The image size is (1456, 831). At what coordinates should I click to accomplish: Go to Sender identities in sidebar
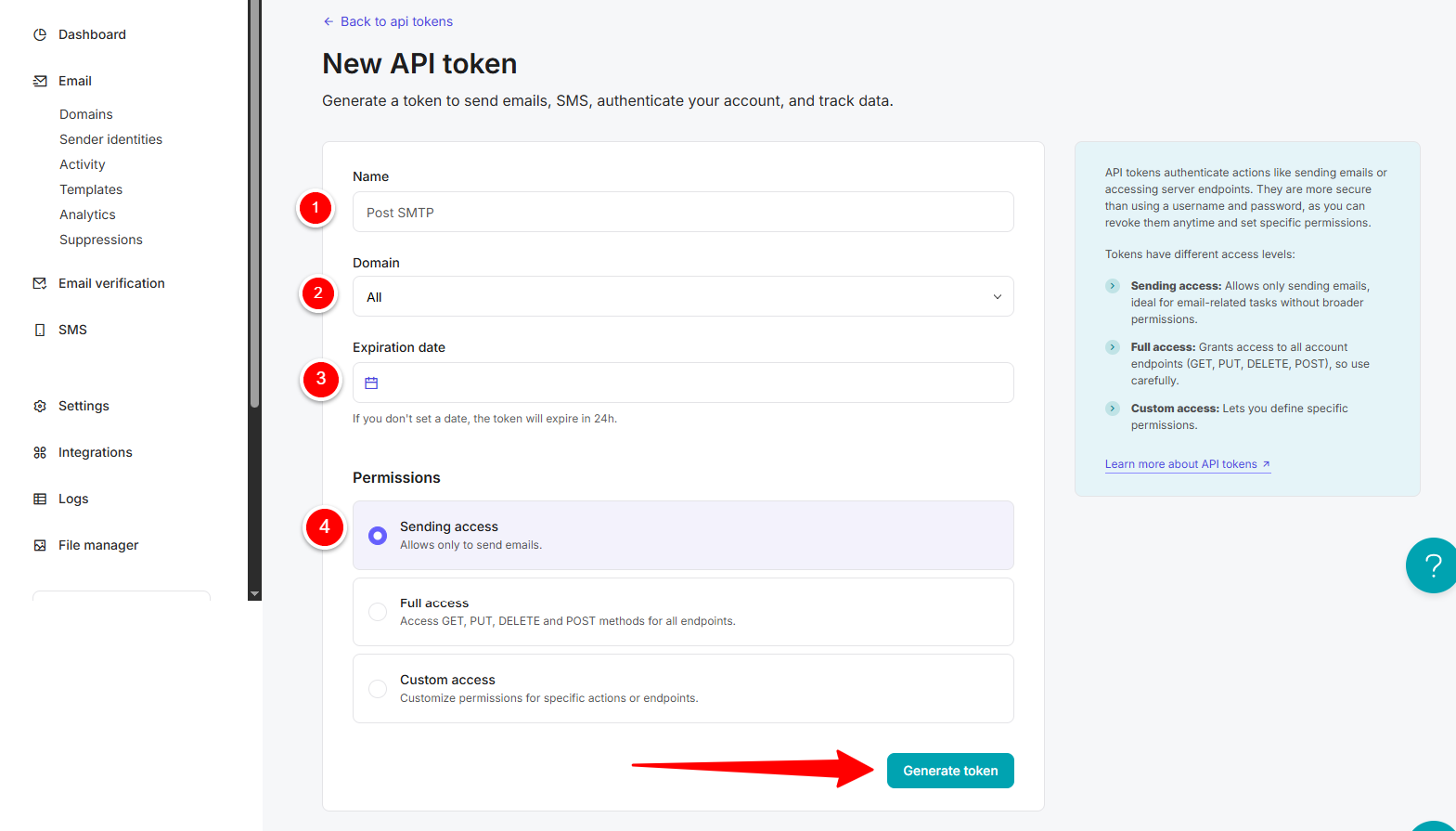point(110,139)
